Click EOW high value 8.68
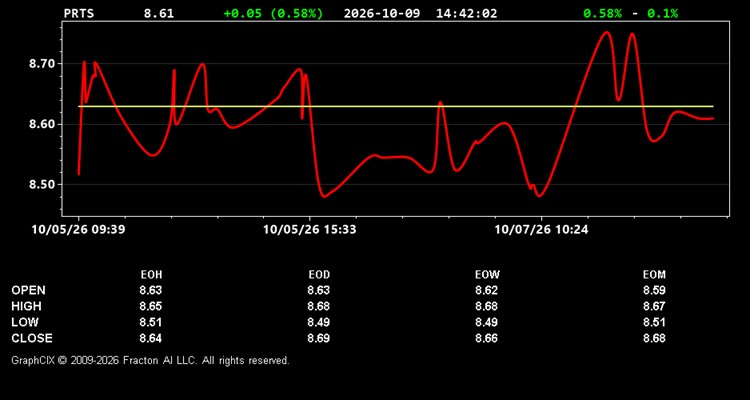 (x=486, y=306)
